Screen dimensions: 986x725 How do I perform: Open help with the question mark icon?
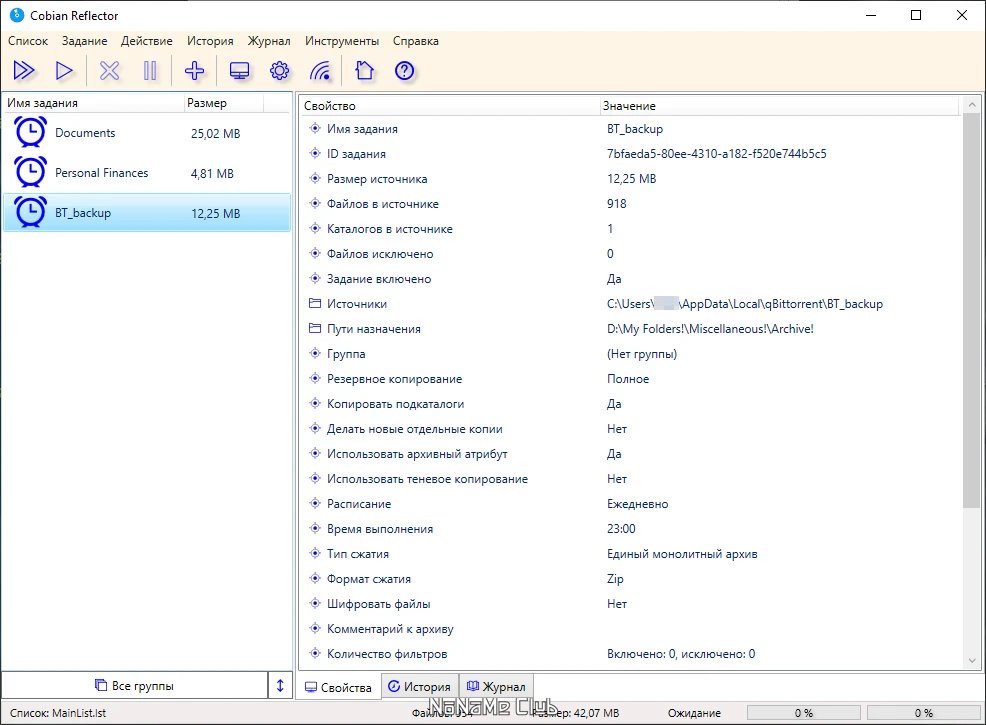click(405, 71)
